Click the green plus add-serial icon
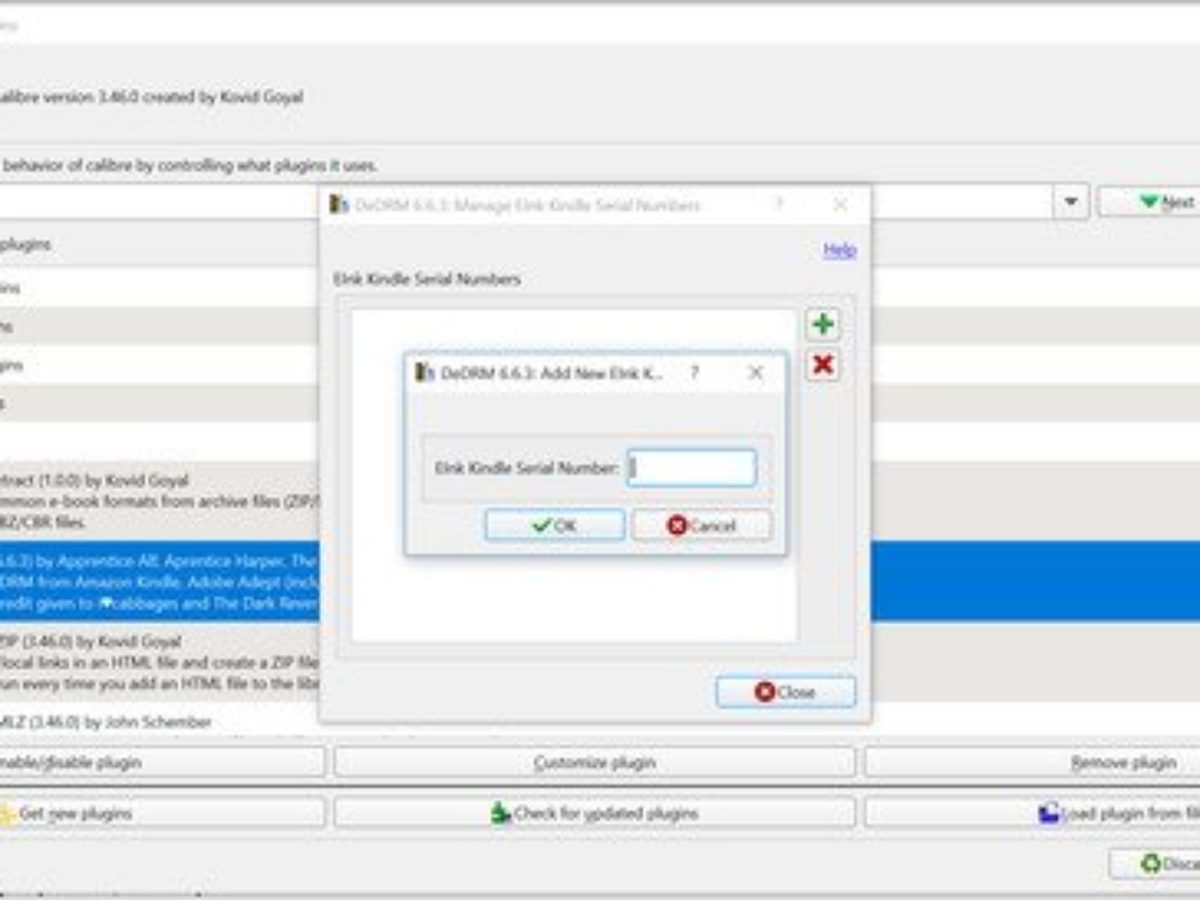 (x=823, y=324)
